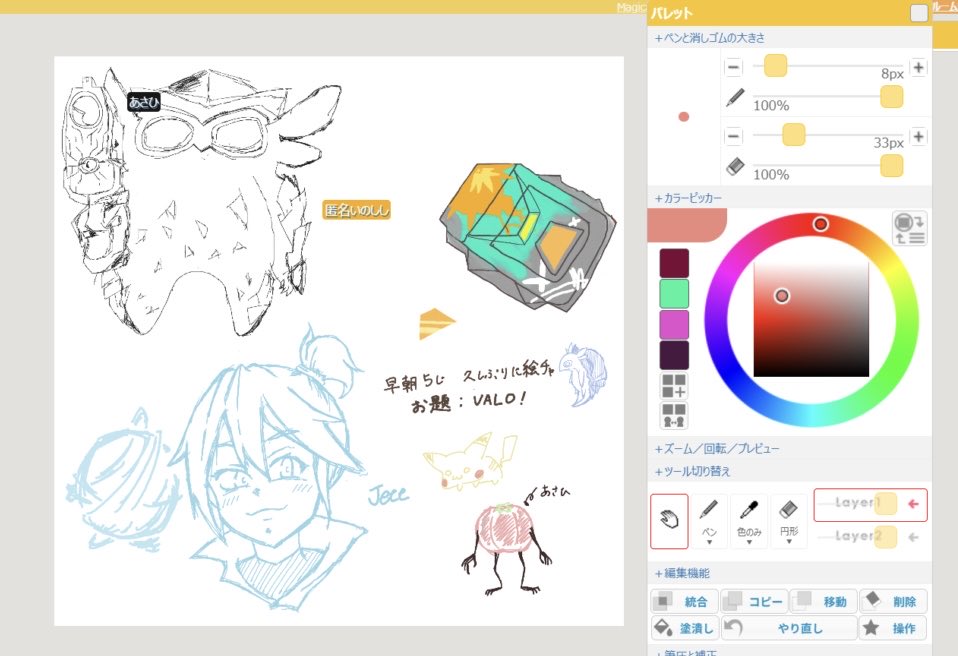Viewport: 958px width, 656px height.
Task: Click the gray arrow on Layer2
Action: click(913, 537)
